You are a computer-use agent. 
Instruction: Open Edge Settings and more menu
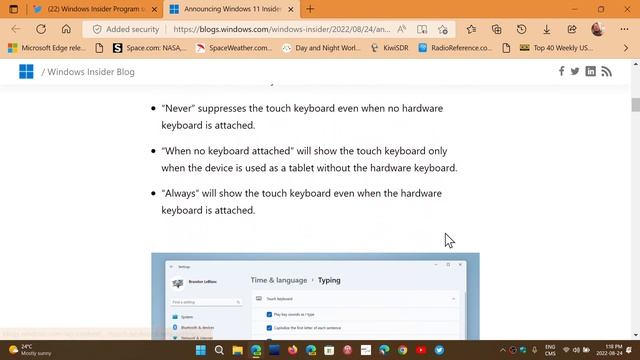coord(624,29)
